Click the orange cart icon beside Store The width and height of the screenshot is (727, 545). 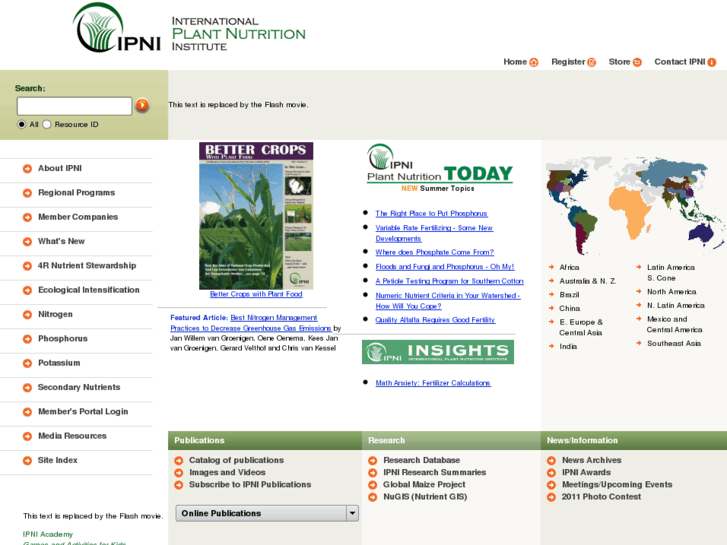[638, 62]
